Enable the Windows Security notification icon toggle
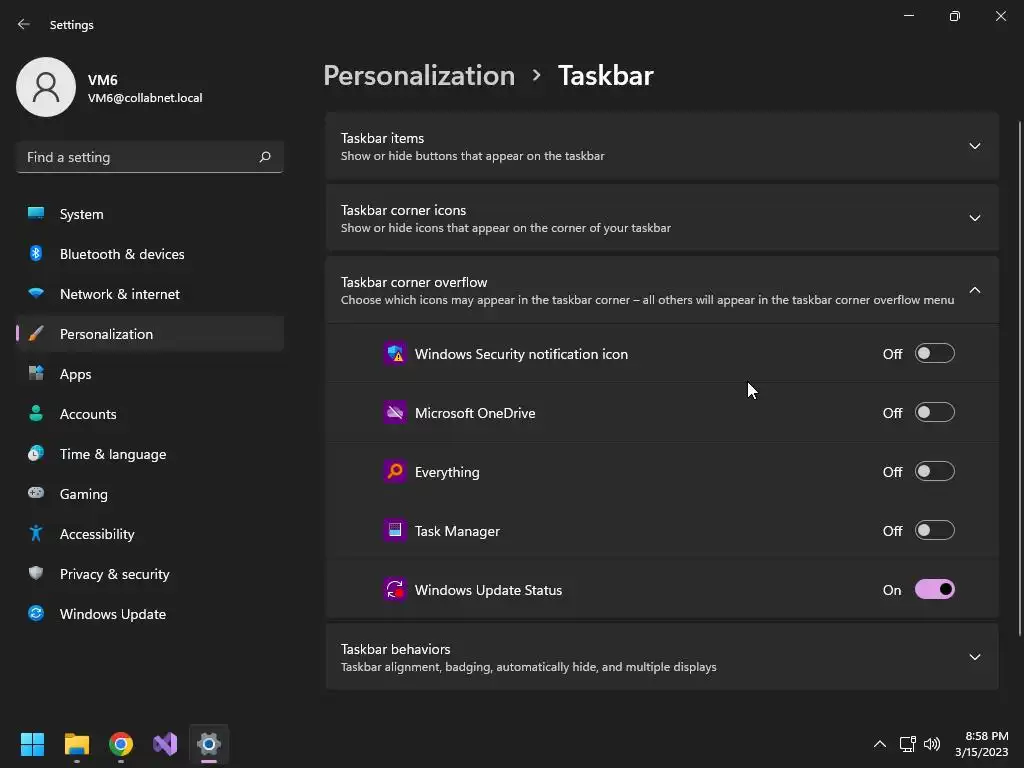Image resolution: width=1024 pixels, height=768 pixels. (x=934, y=354)
